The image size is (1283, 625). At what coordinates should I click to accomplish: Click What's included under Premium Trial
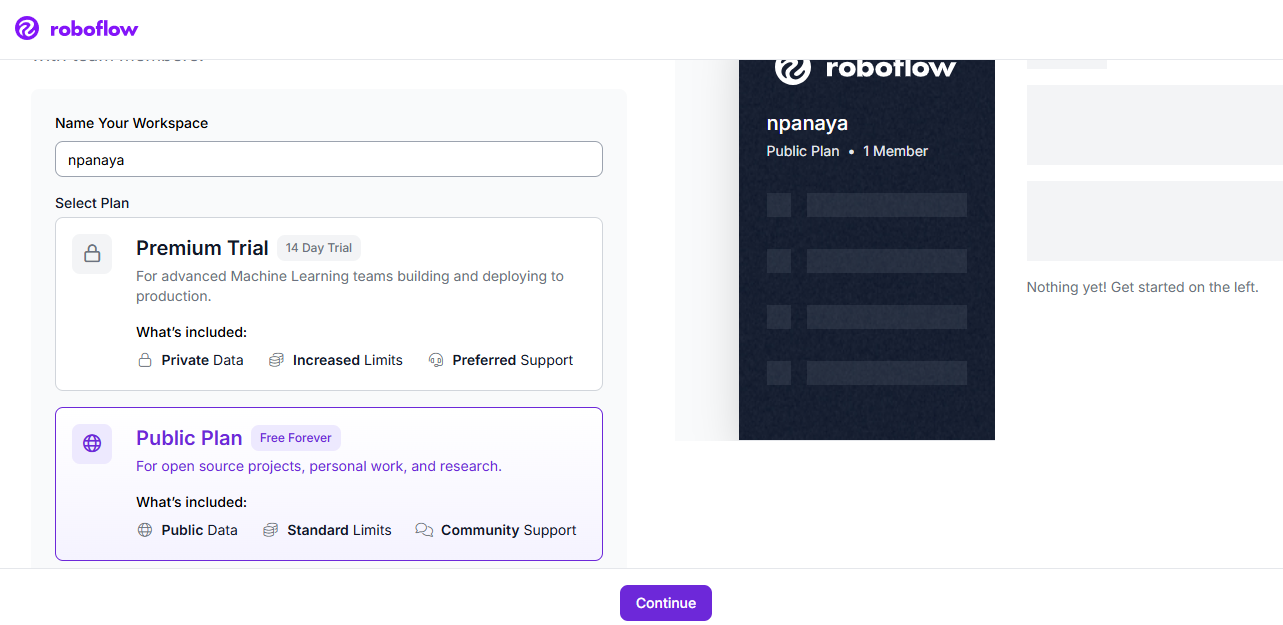191,332
